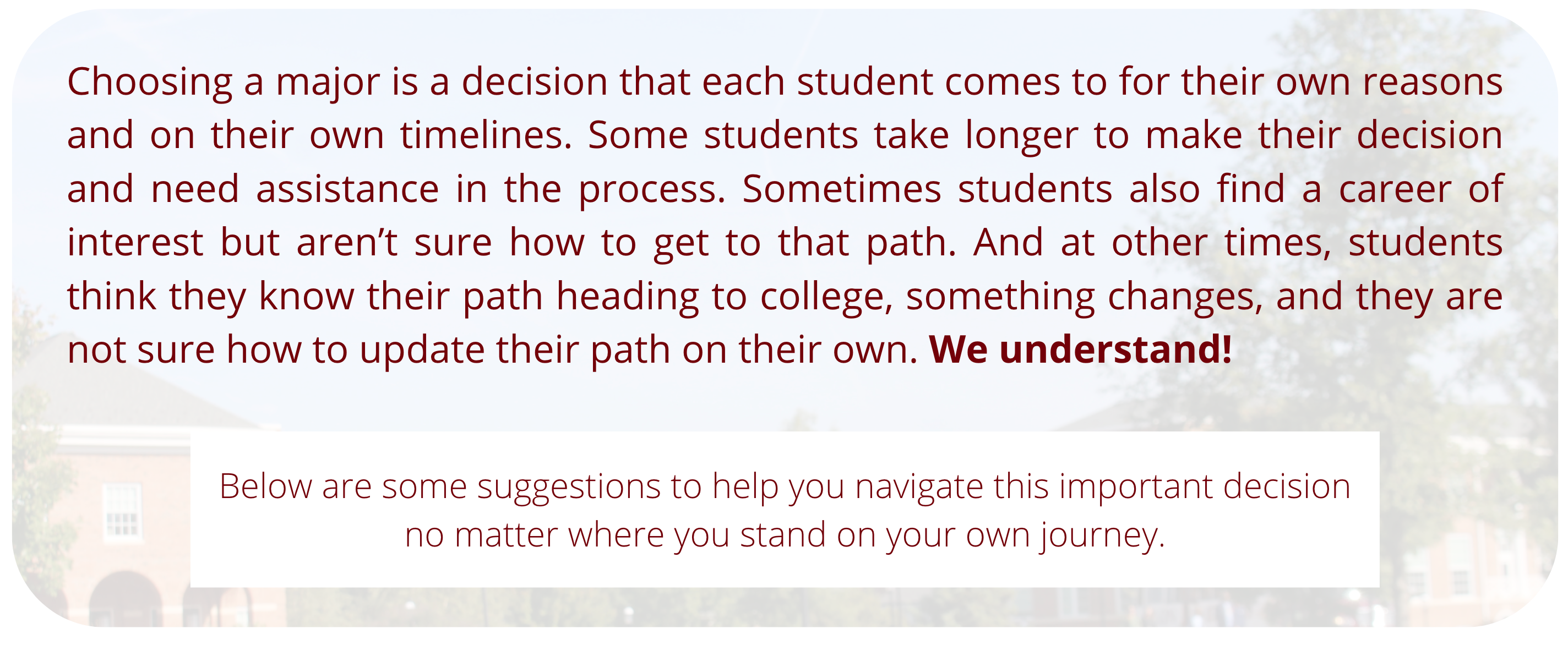Click the building window in background photo
Screen dimensions: 1568x645
pos(122,511)
